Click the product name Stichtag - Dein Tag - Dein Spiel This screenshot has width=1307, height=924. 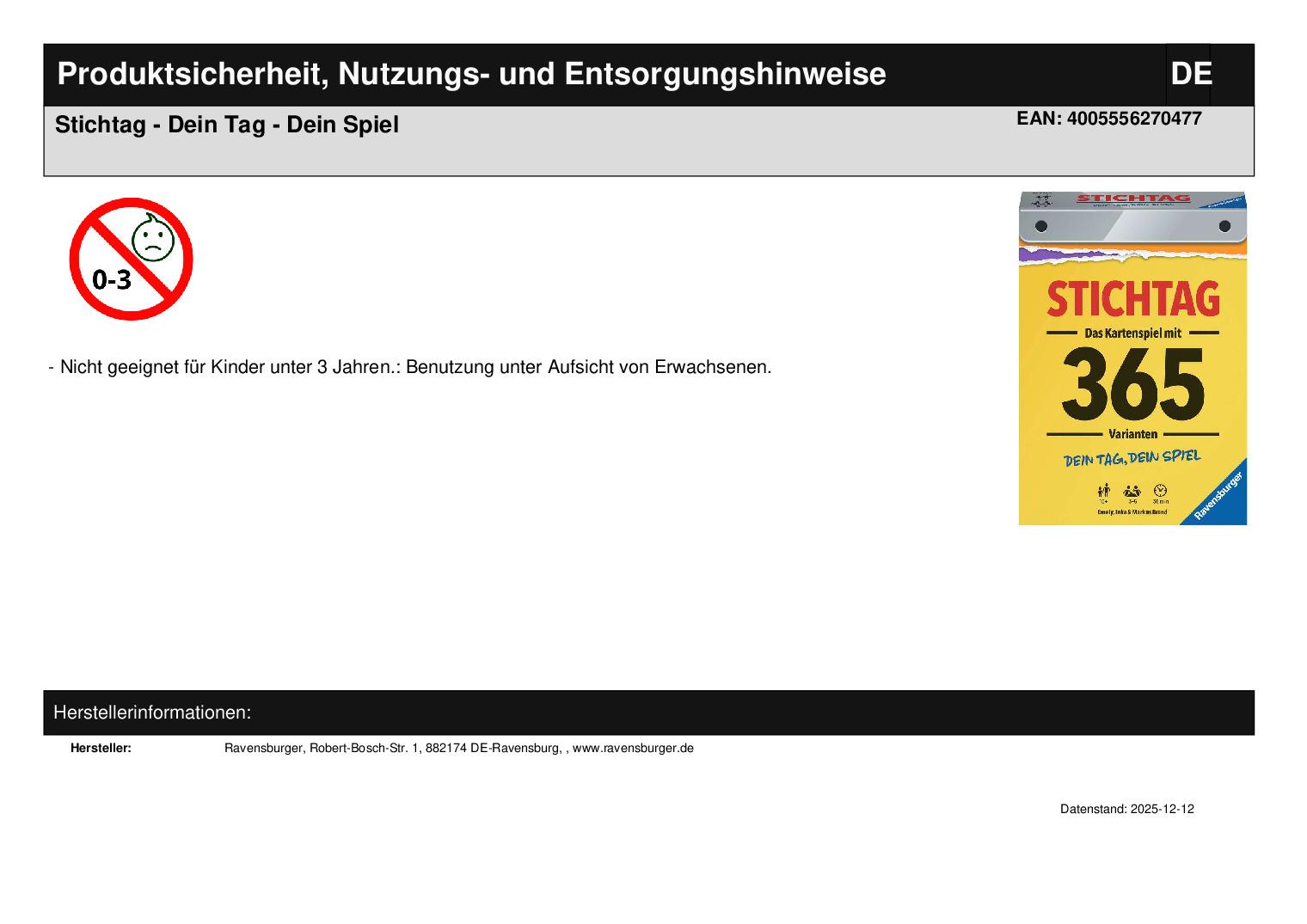click(227, 125)
